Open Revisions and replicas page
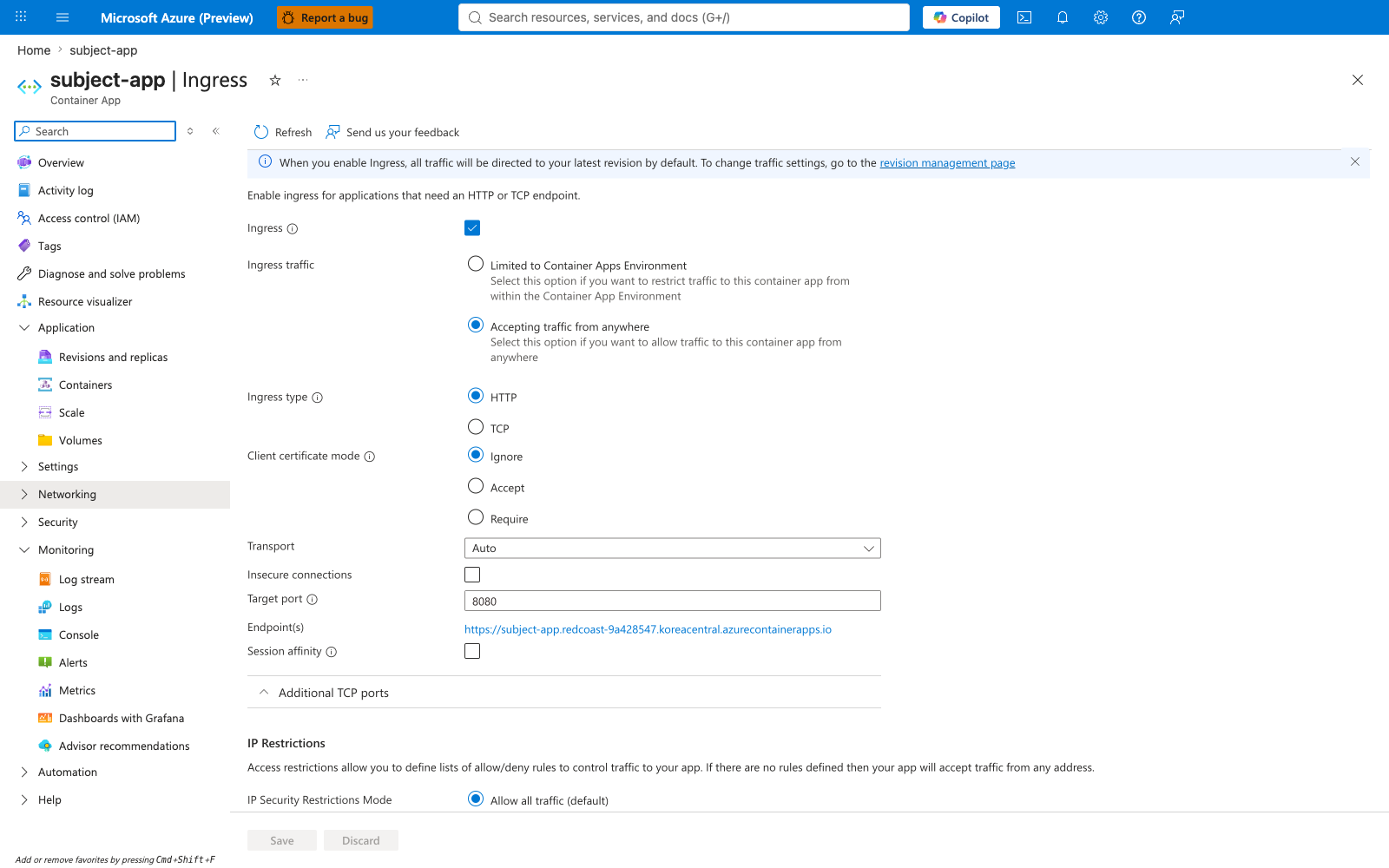This screenshot has height=868, width=1389. pyautogui.click(x=113, y=358)
